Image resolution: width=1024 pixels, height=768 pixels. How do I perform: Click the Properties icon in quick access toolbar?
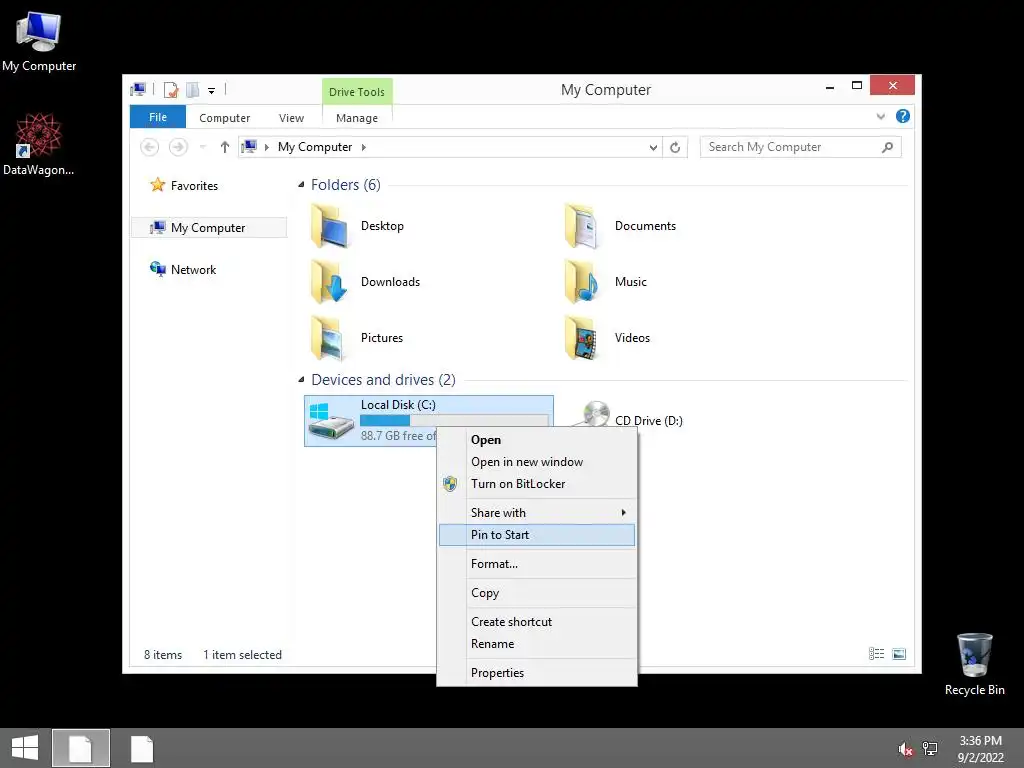[171, 89]
